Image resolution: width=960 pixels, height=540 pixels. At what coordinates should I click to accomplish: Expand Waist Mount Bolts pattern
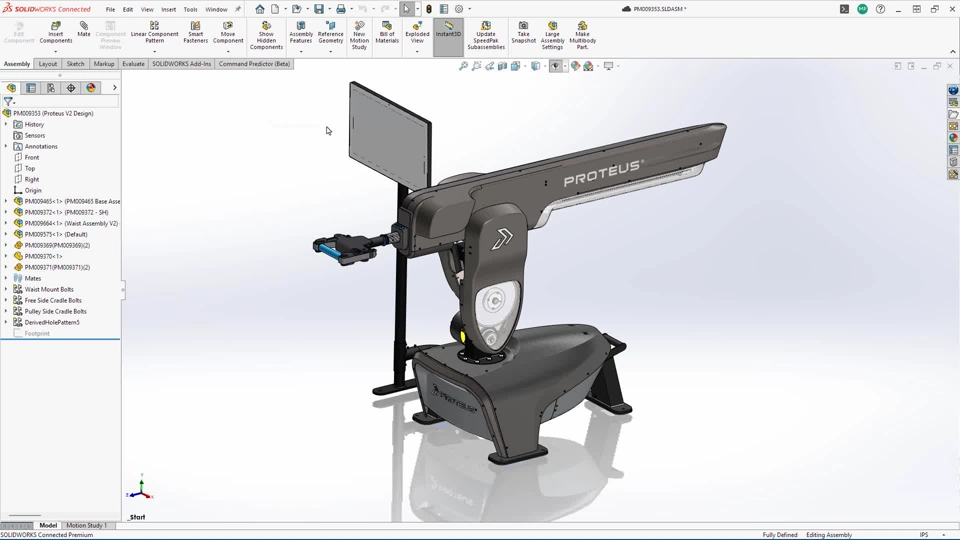point(6,289)
